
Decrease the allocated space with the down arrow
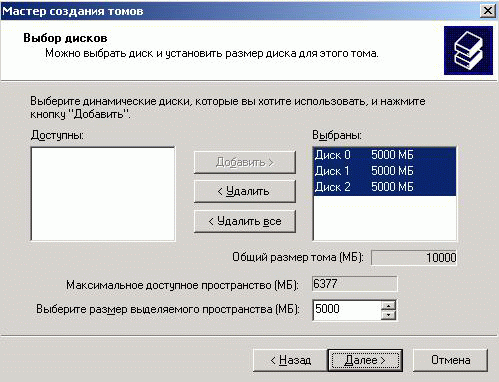(x=388, y=315)
